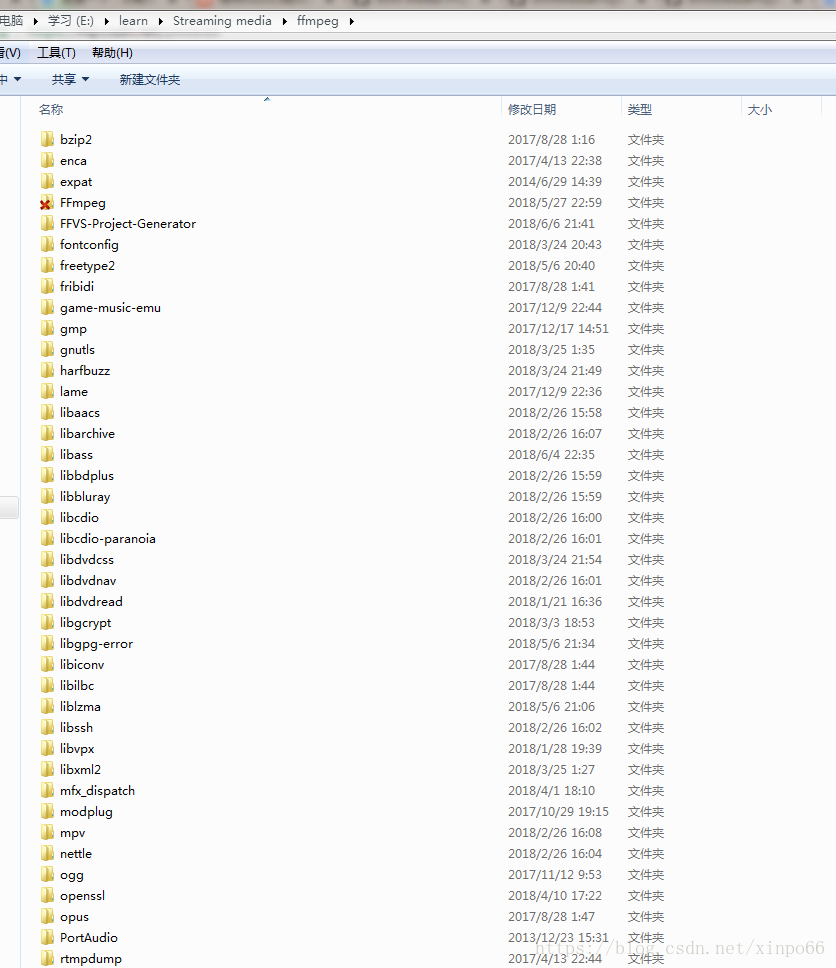Image resolution: width=836 pixels, height=968 pixels.
Task: Select the PortAudio folder icon
Action: click(x=47, y=938)
